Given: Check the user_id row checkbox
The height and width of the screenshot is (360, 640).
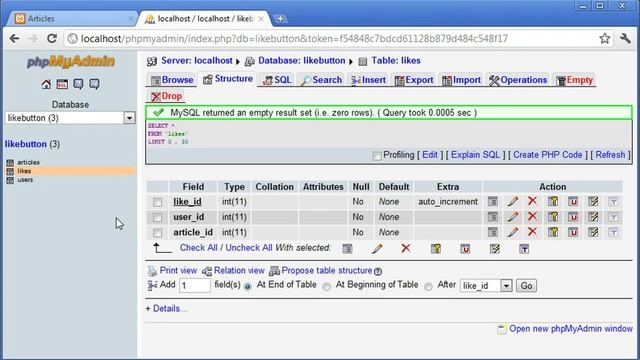Looking at the screenshot, I should coord(158,217).
